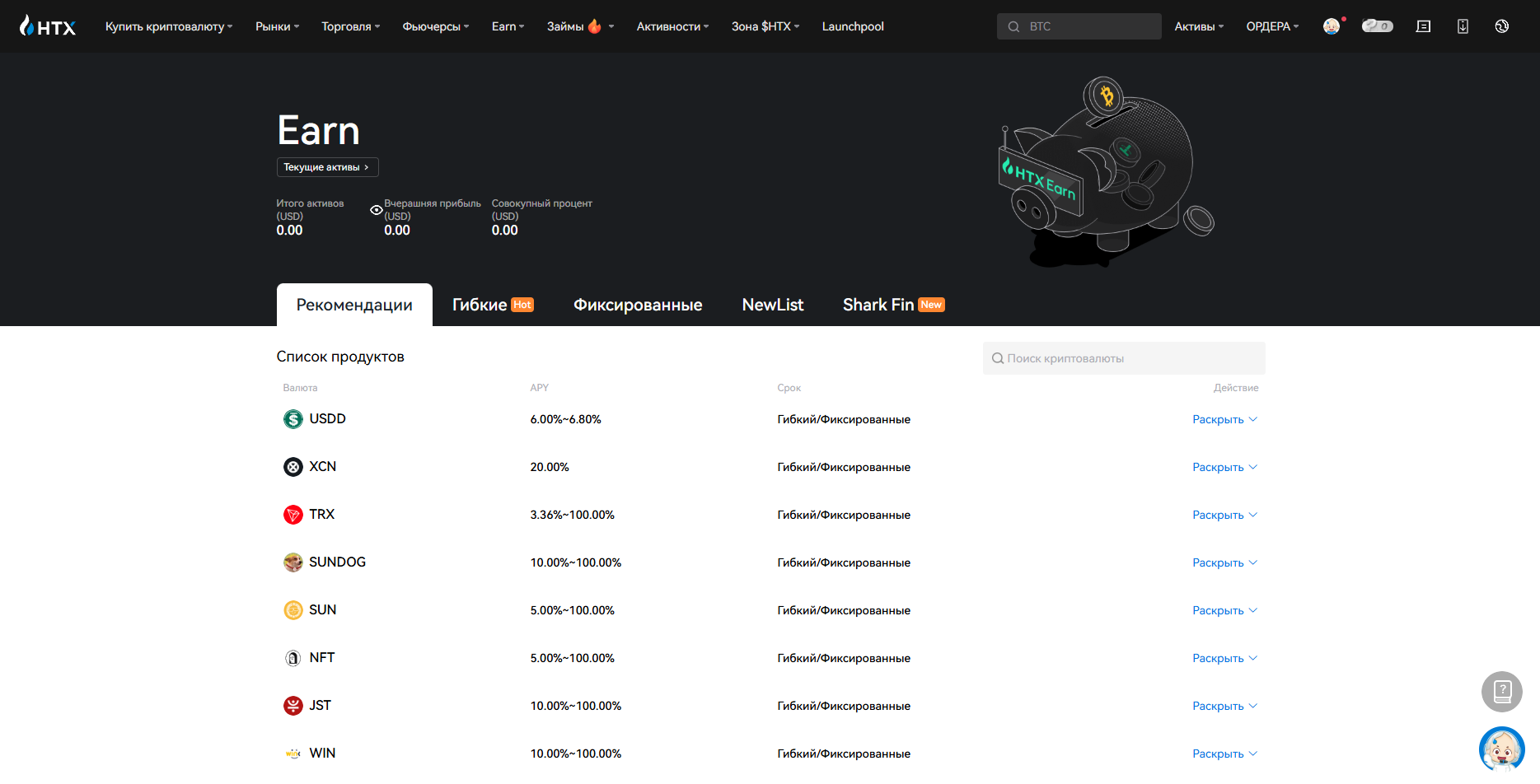Click the SUNDOG coin icon
This screenshot has width=1540, height=784.
pyautogui.click(x=293, y=562)
